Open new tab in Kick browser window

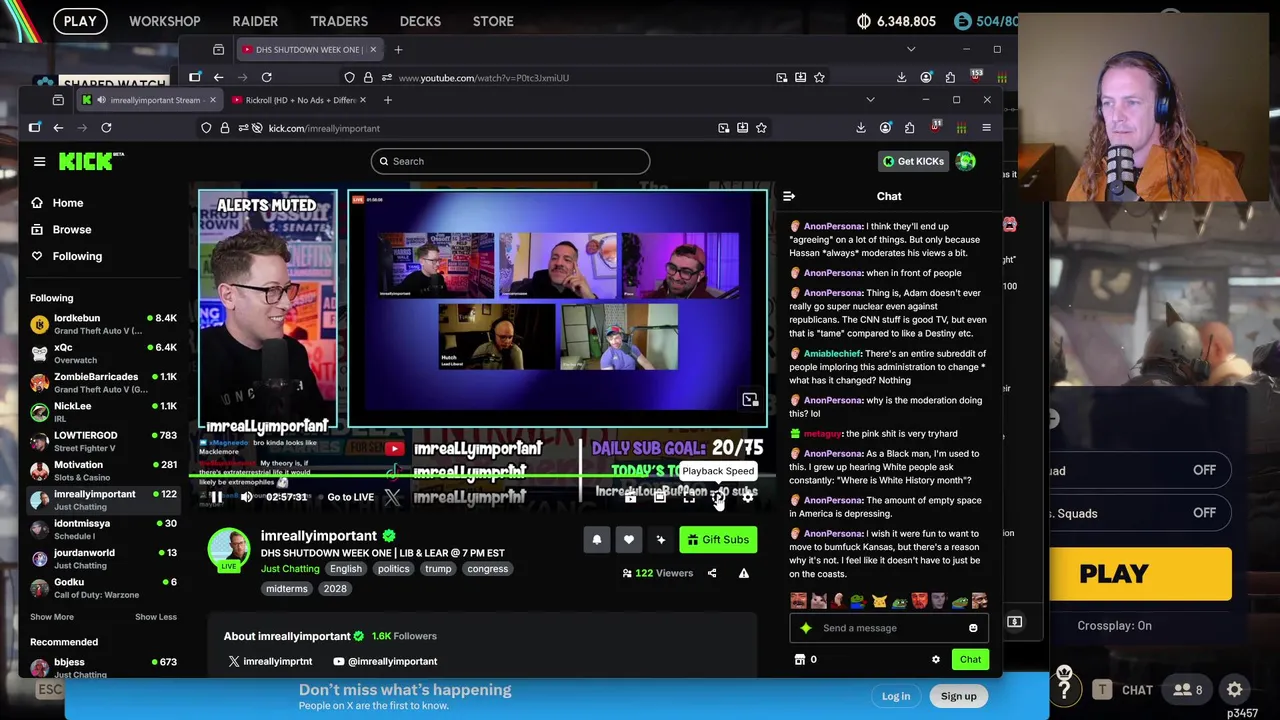click(388, 100)
